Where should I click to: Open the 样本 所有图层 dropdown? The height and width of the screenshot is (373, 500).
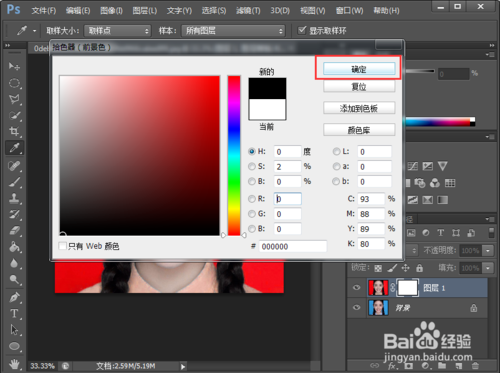click(233, 31)
